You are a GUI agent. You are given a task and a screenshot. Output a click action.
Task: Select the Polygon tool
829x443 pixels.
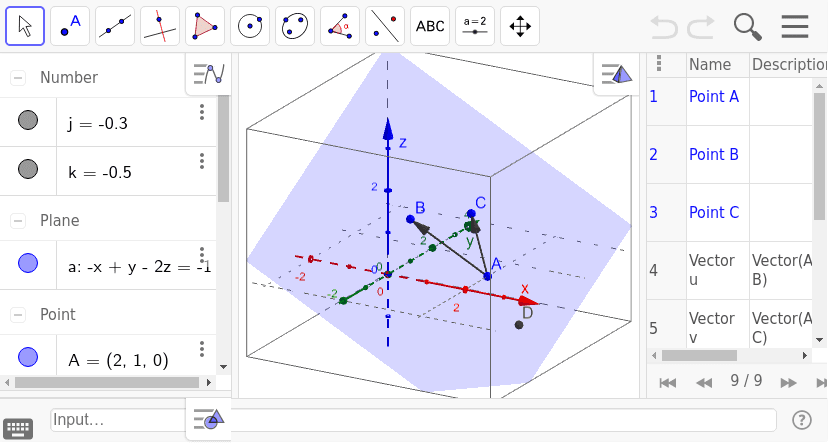(205, 26)
